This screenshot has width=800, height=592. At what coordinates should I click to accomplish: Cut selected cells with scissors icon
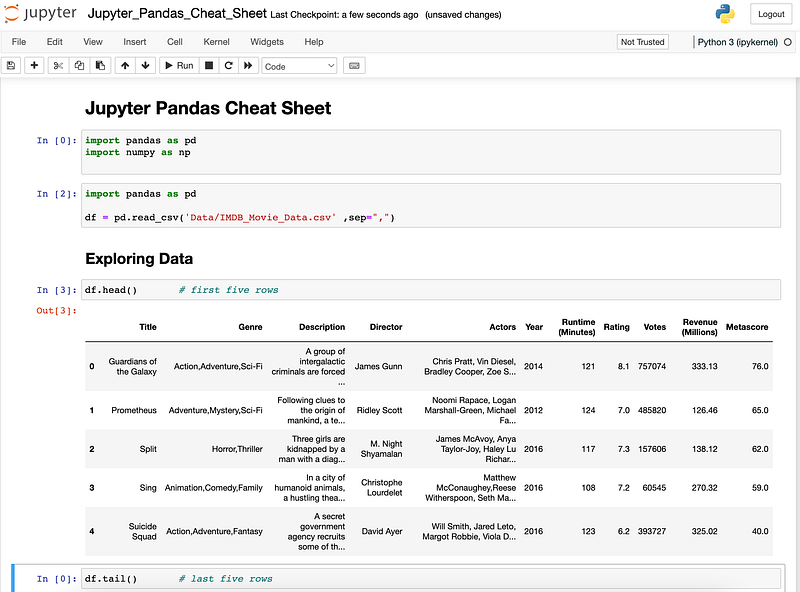pos(58,66)
